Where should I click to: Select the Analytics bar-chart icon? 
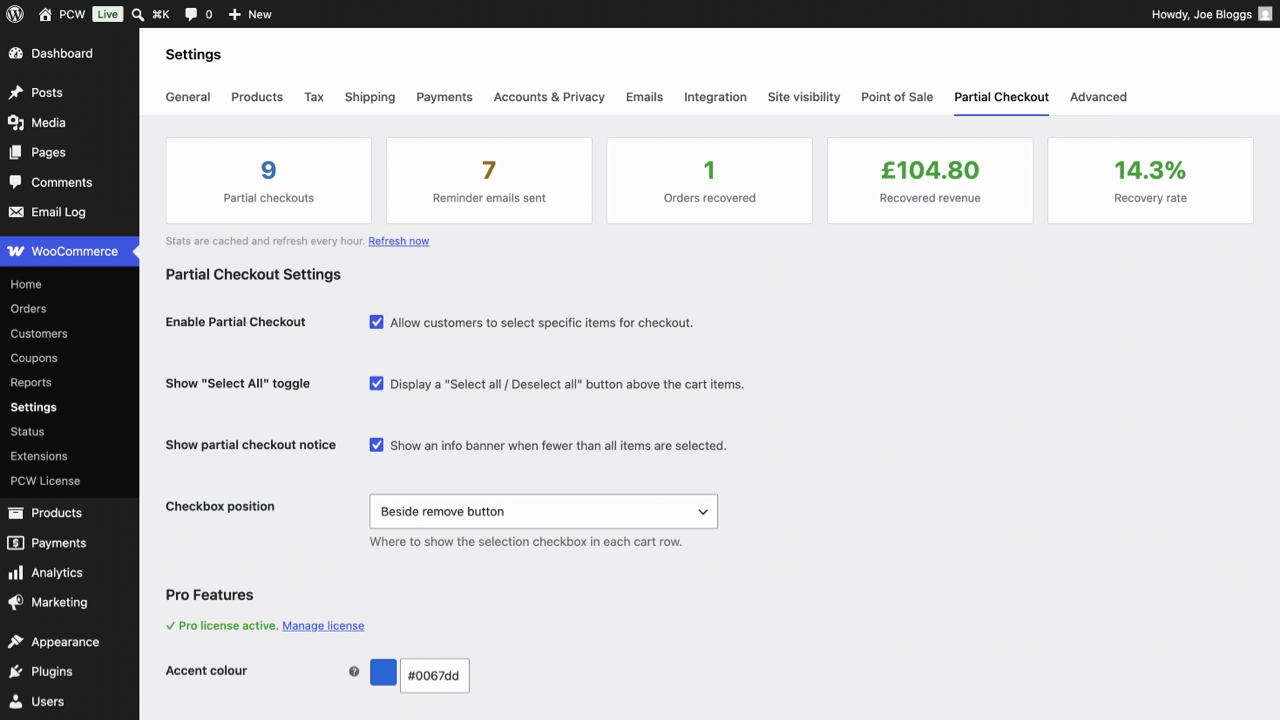tap(16, 572)
